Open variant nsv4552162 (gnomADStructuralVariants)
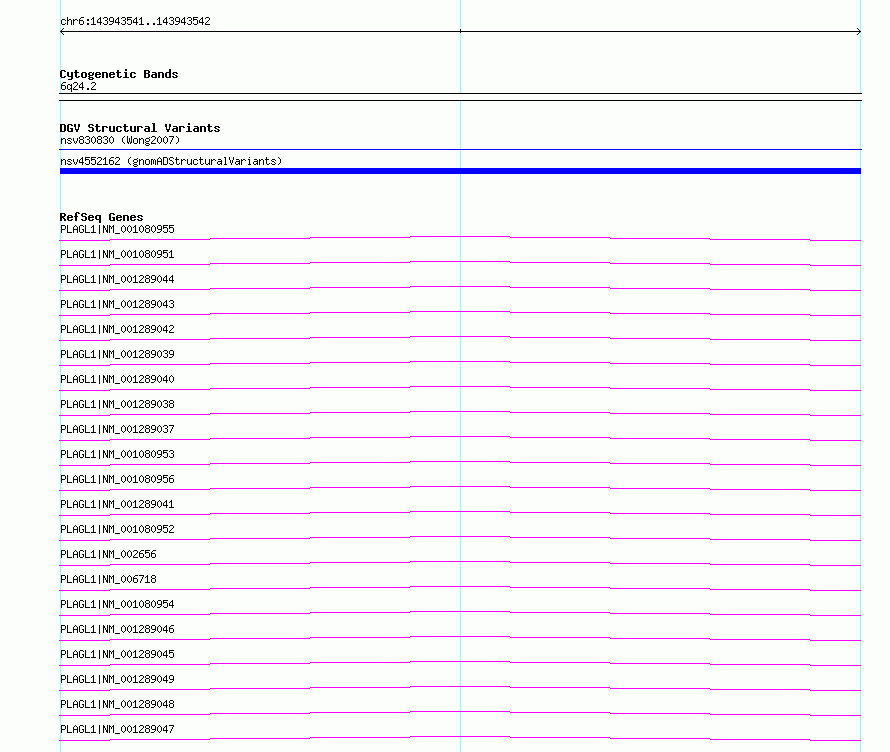This screenshot has width=890, height=752. (171, 161)
